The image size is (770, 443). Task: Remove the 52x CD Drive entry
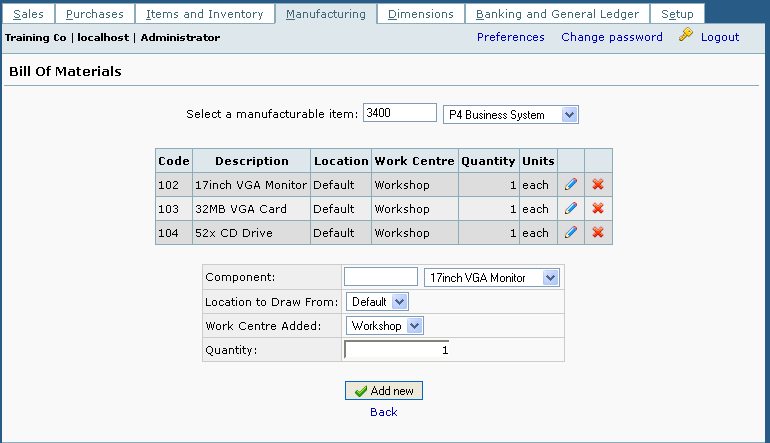pyautogui.click(x=598, y=233)
